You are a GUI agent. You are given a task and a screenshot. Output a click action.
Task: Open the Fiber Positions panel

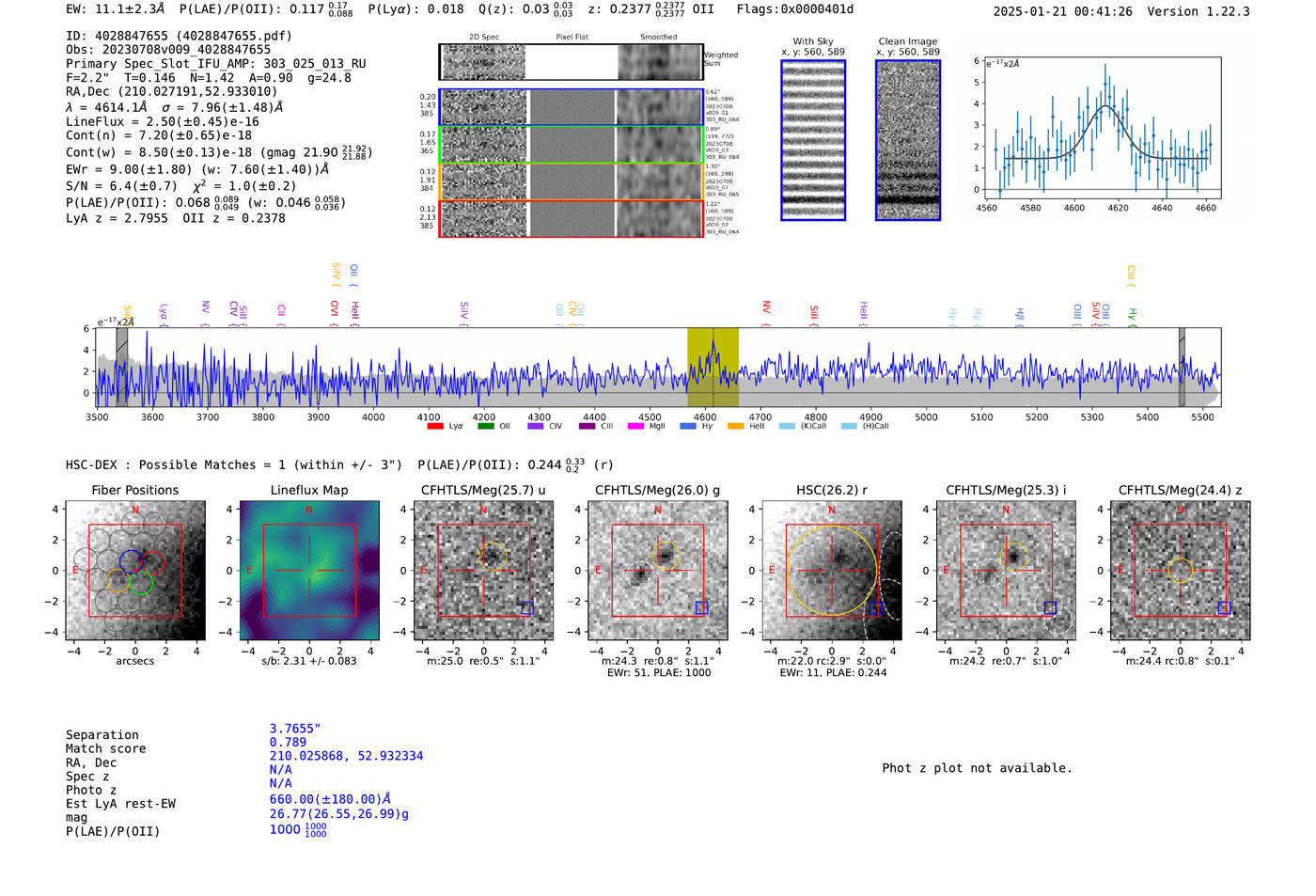point(135,570)
